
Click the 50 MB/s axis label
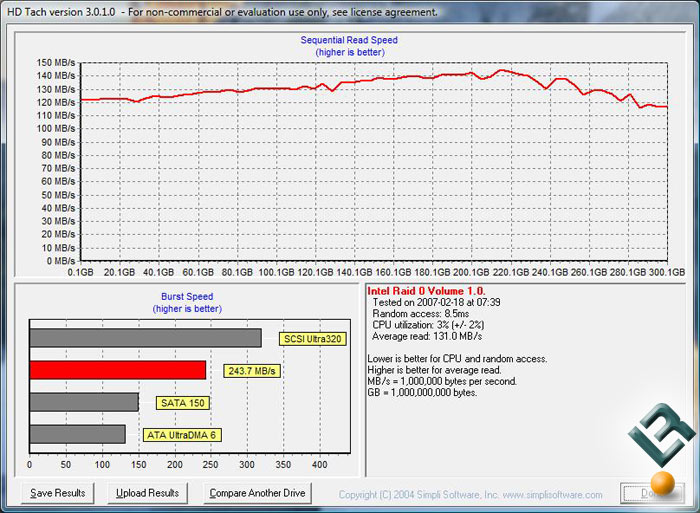[x=58, y=195]
